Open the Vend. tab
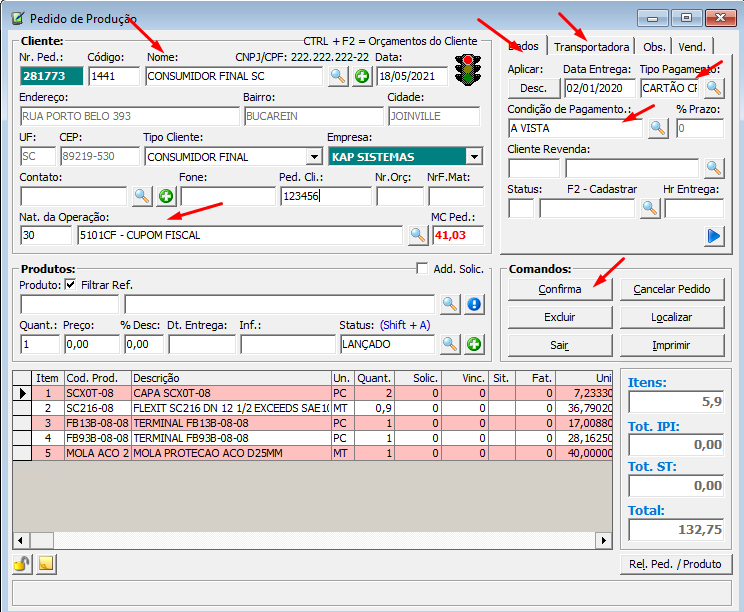The image size is (744, 612). [692, 47]
